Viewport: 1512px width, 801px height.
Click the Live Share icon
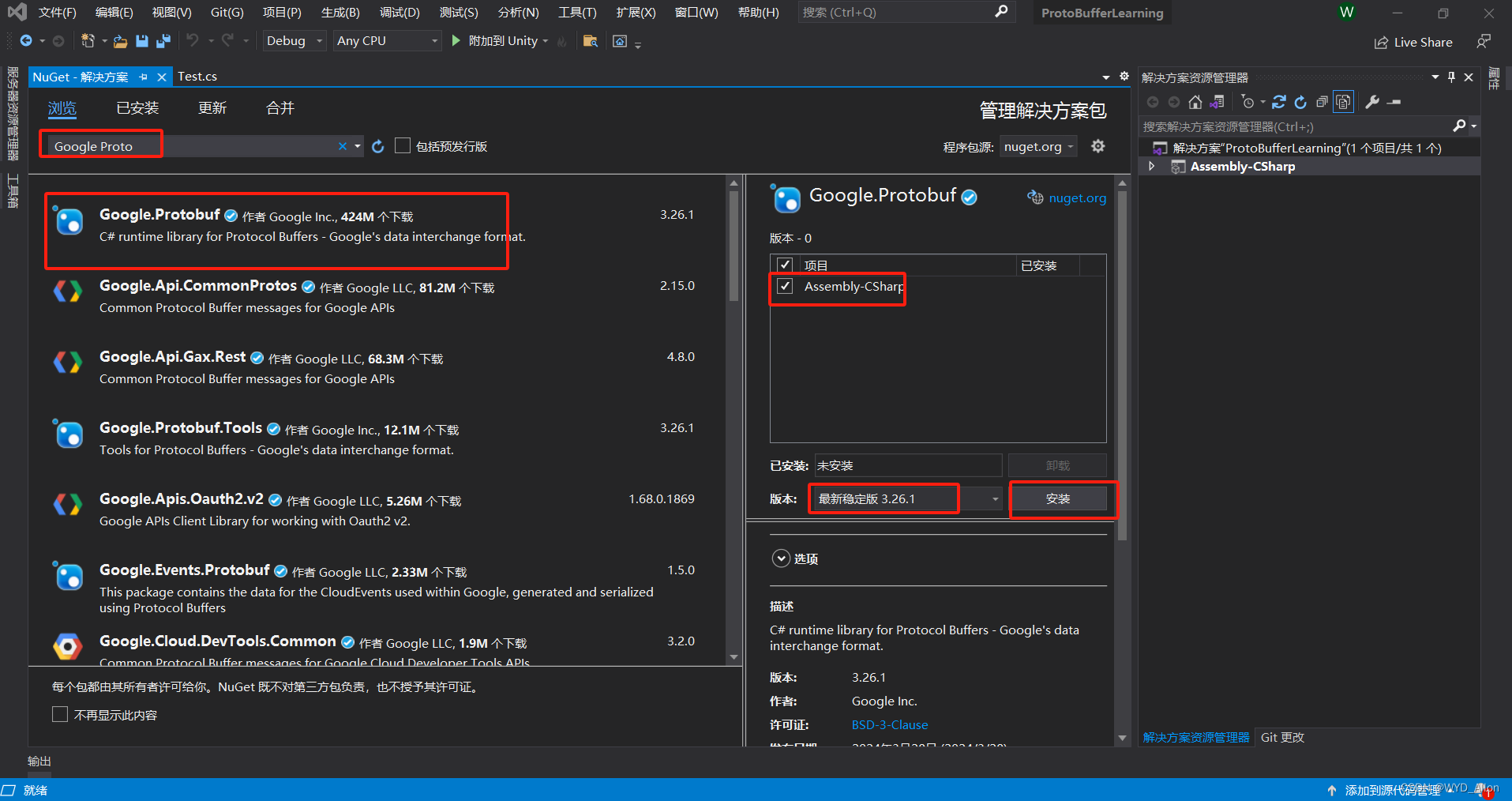click(1381, 43)
